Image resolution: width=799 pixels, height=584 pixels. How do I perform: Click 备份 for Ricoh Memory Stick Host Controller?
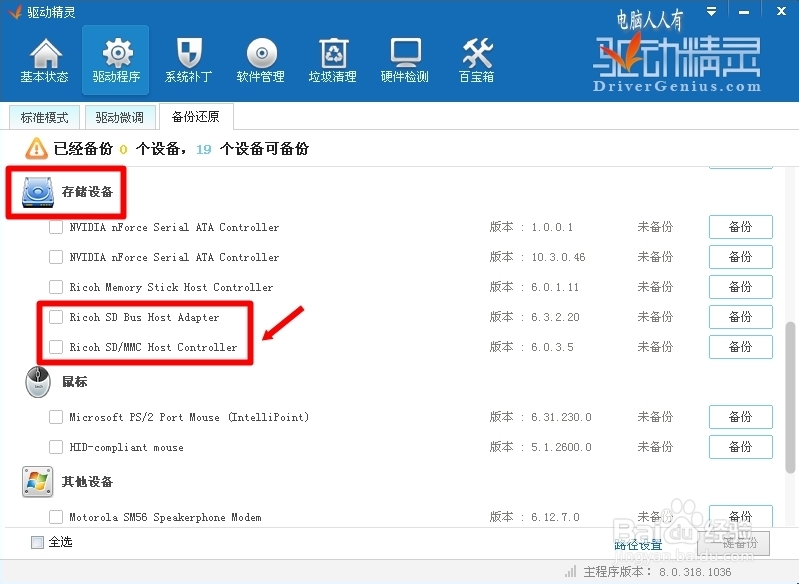[740, 287]
